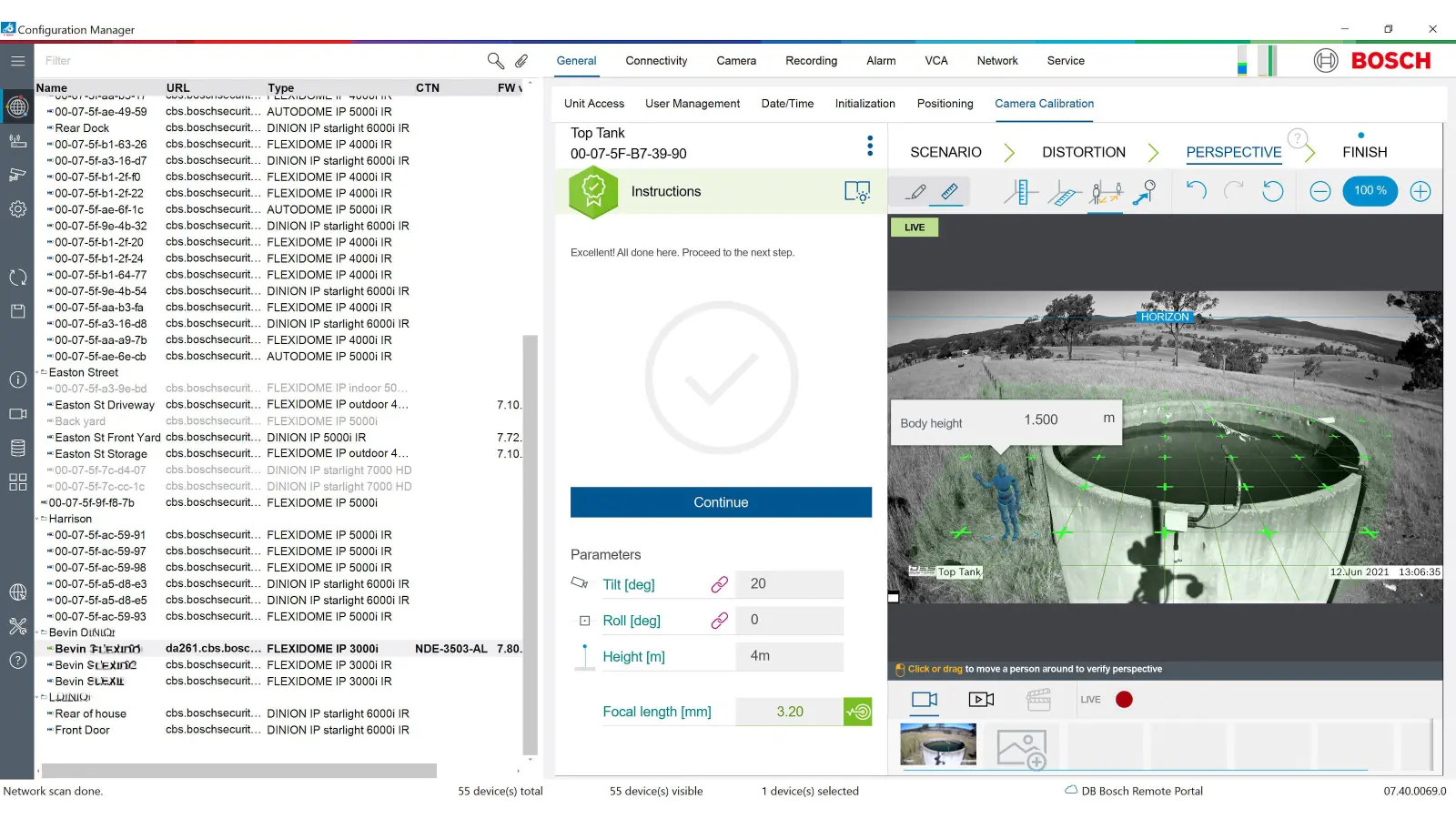1456x819 pixels.
Task: Select the pencil sketch tool
Action: coord(916,191)
